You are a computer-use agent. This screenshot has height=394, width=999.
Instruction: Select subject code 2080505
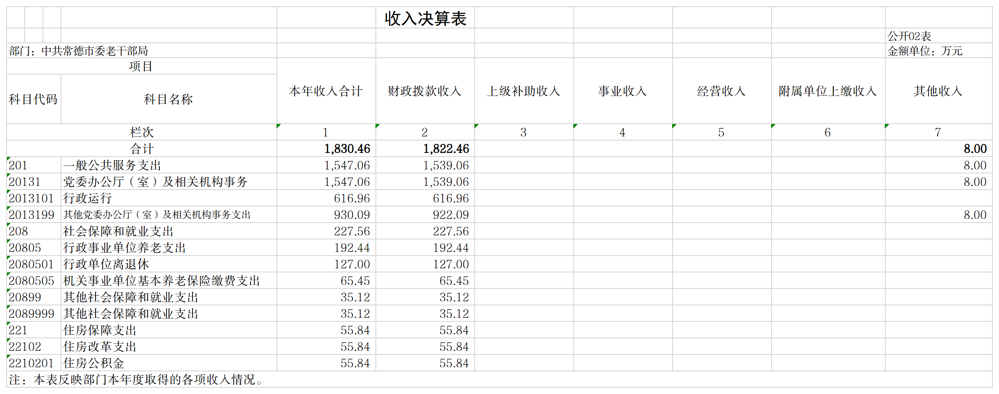click(34, 281)
